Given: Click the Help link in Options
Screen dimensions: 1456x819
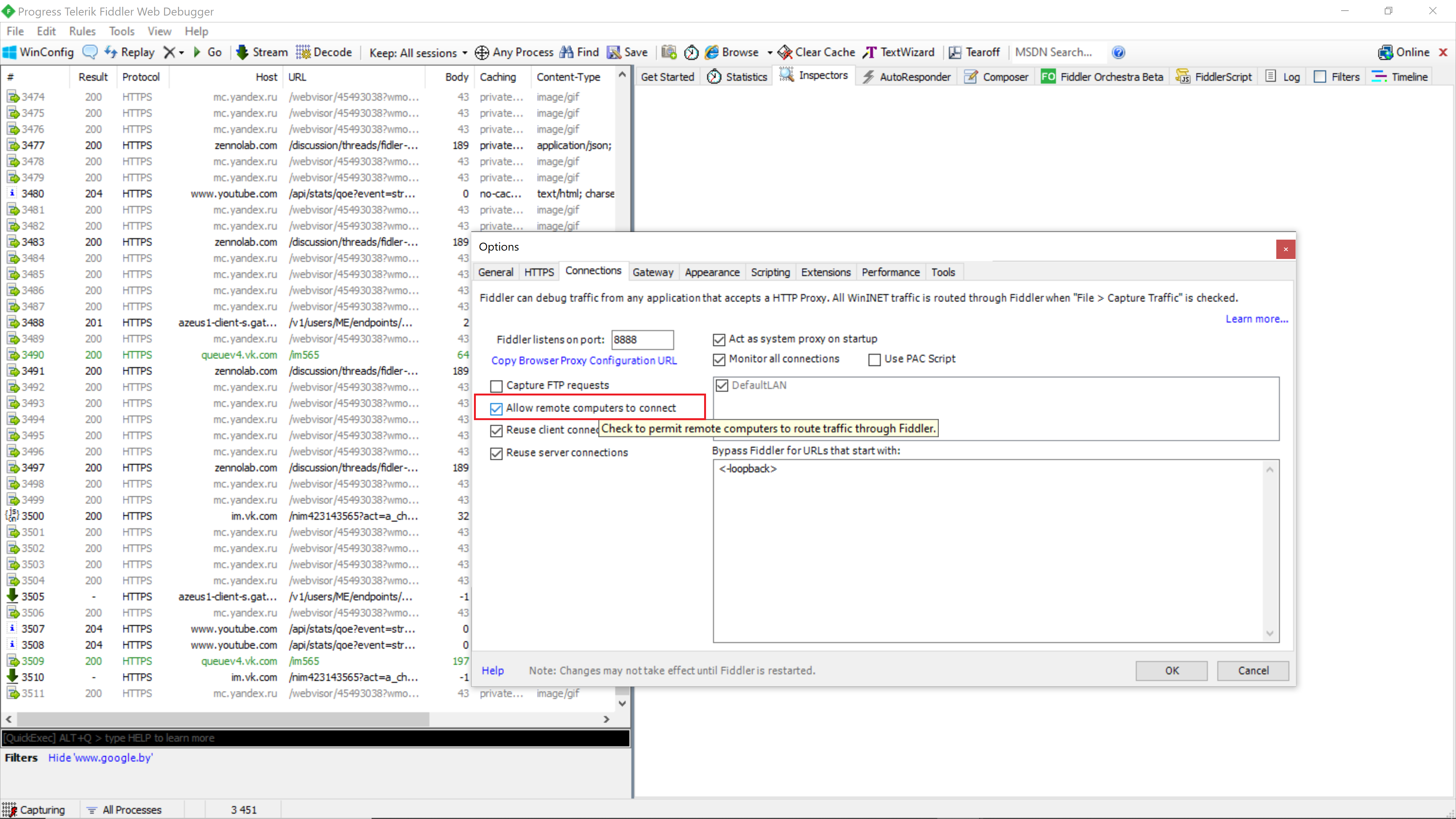Looking at the screenshot, I should click(x=492, y=670).
